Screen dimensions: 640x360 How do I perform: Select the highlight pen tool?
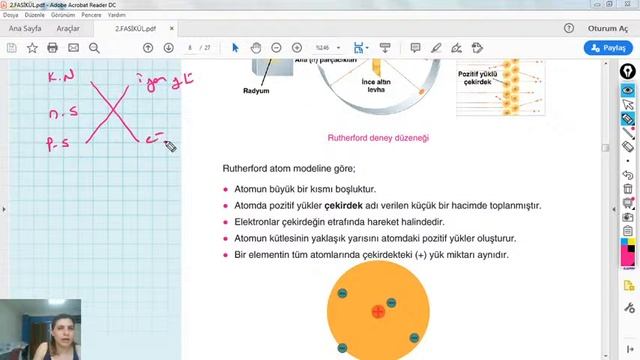click(436, 48)
